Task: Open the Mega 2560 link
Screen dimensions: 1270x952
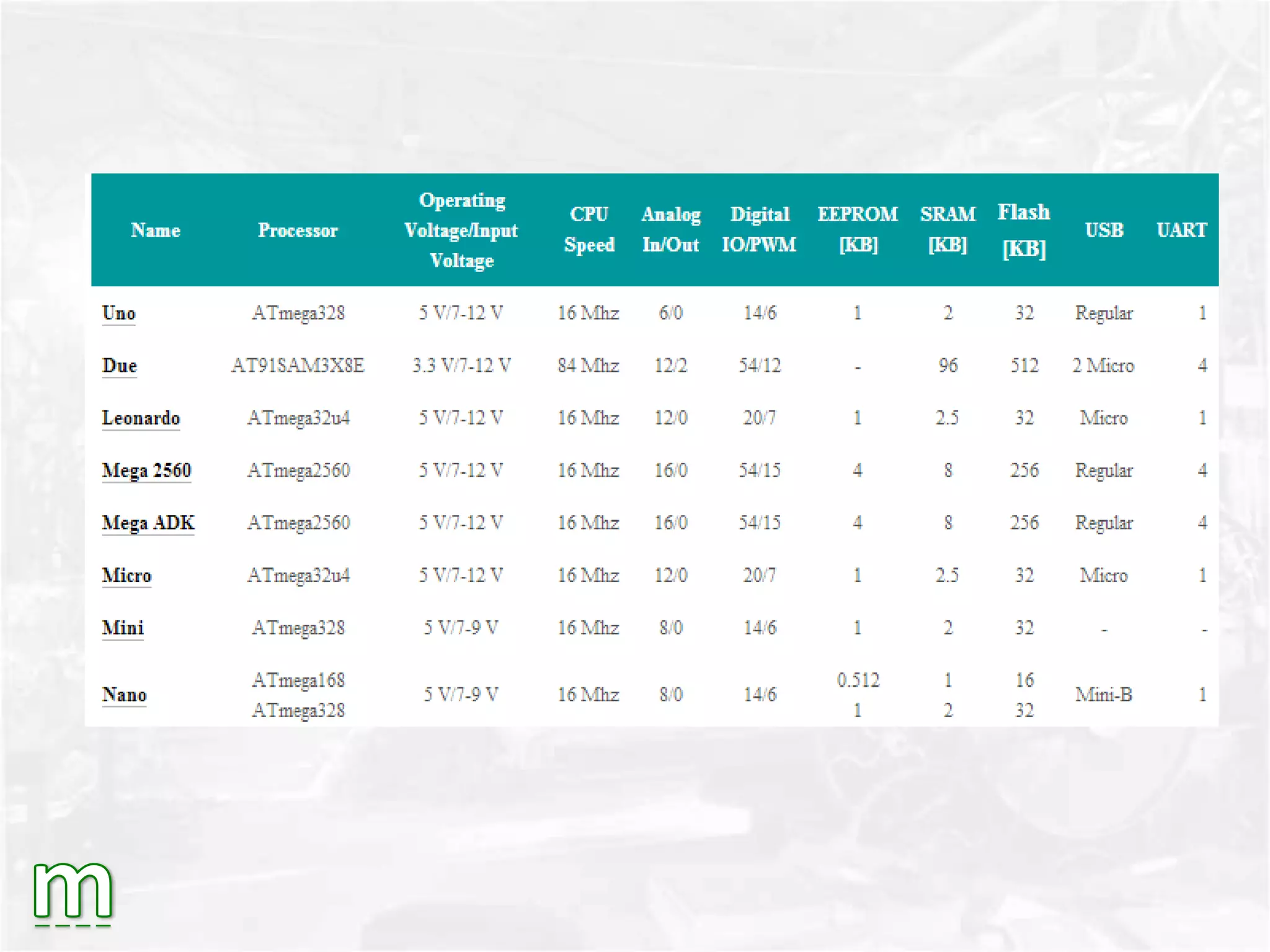Action: [146, 470]
